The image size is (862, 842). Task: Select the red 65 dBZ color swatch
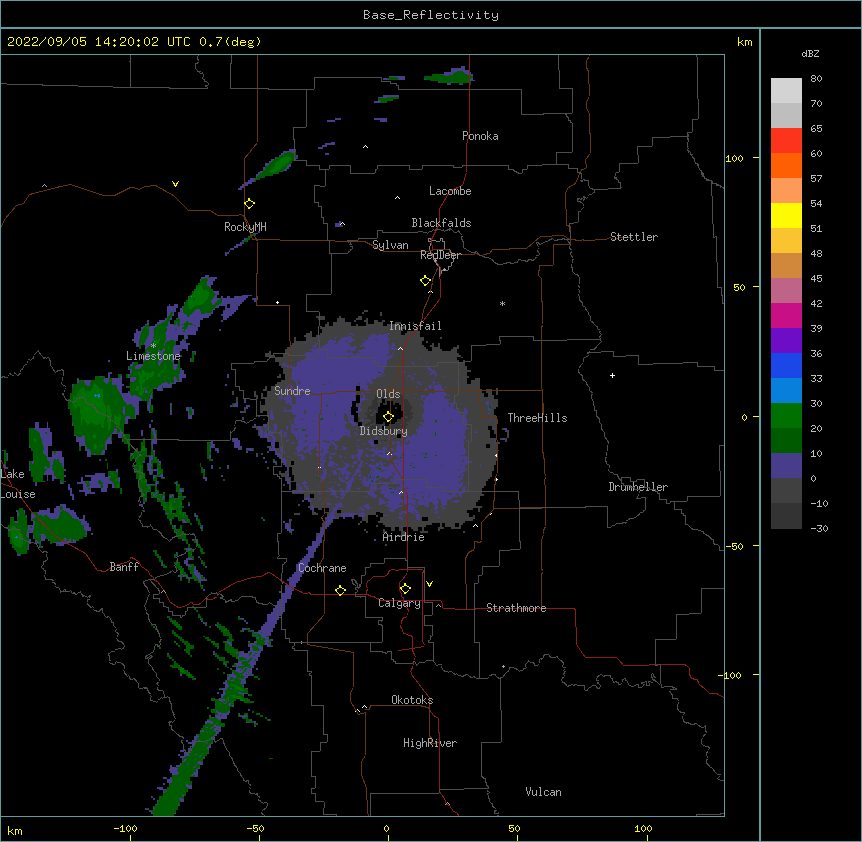786,141
